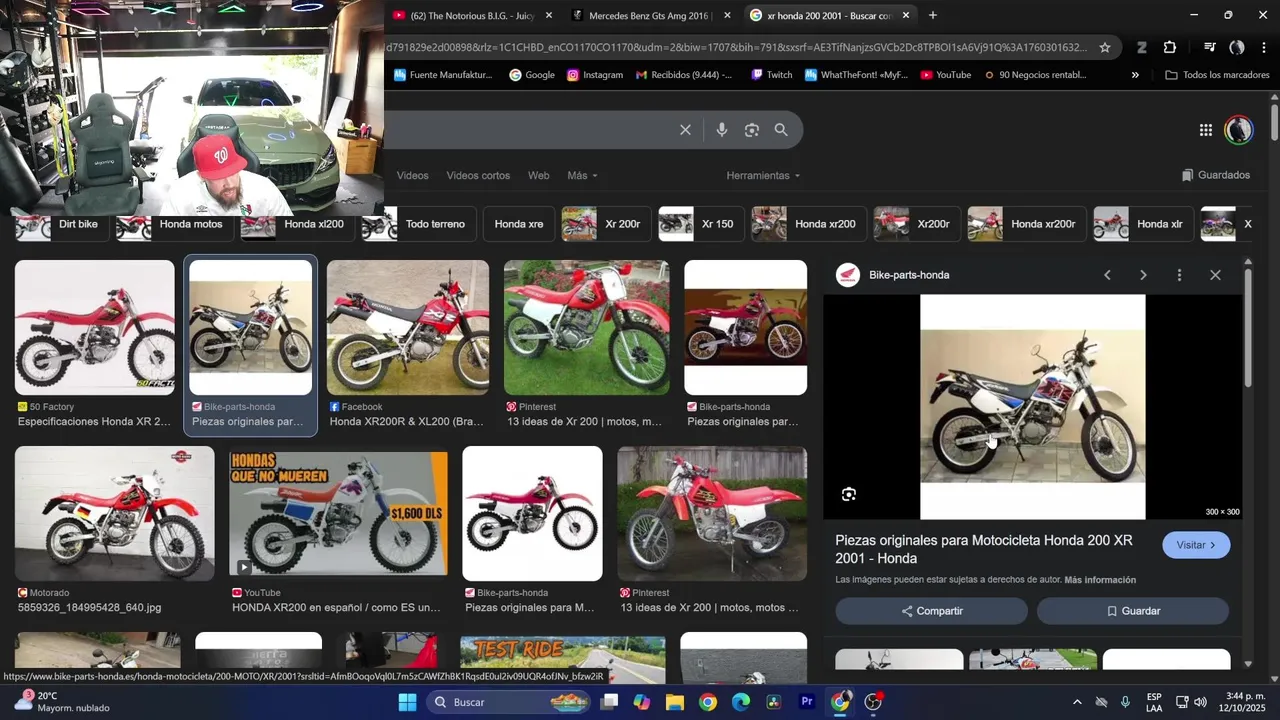Switch to the Videos search tab

click(x=412, y=175)
